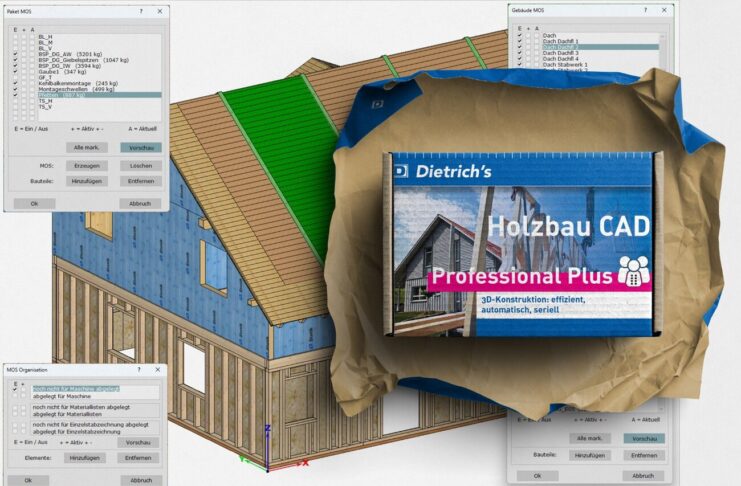Toggle E checkbox for Dach in Gebäude MOS

520,35
